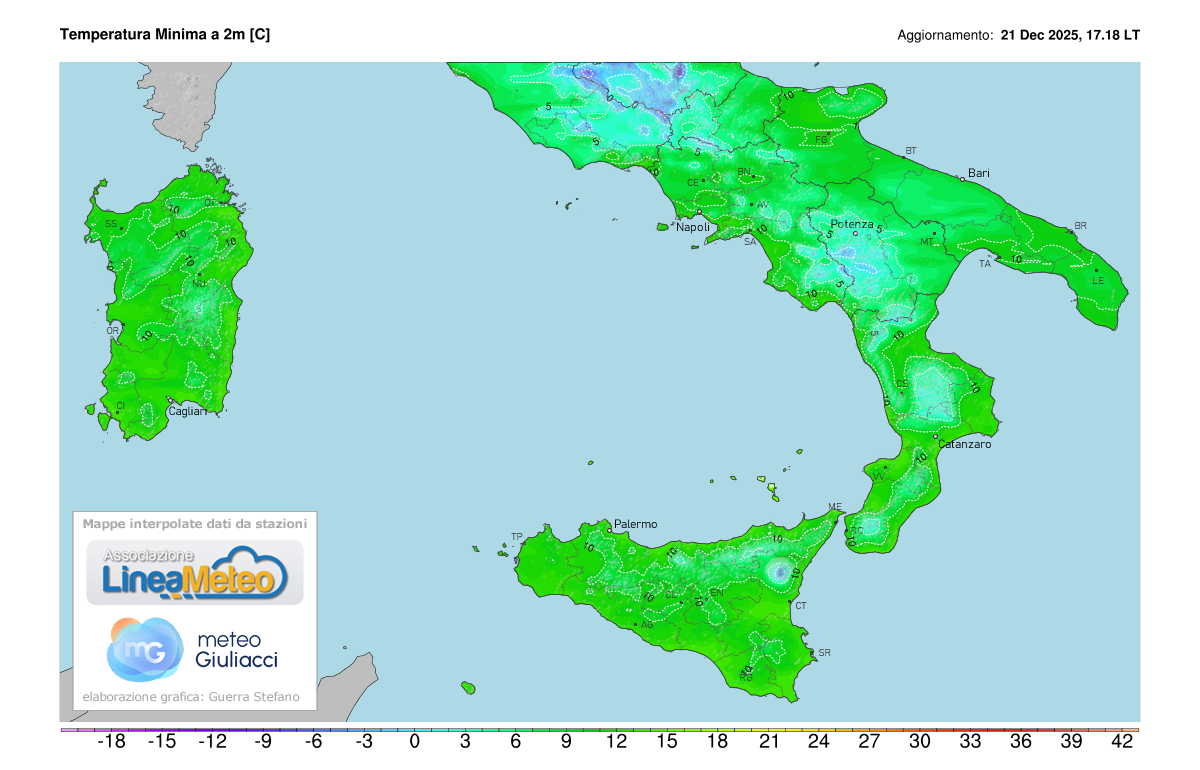
Task: Click the 0 value on temperature scale
Action: pyautogui.click(x=414, y=742)
